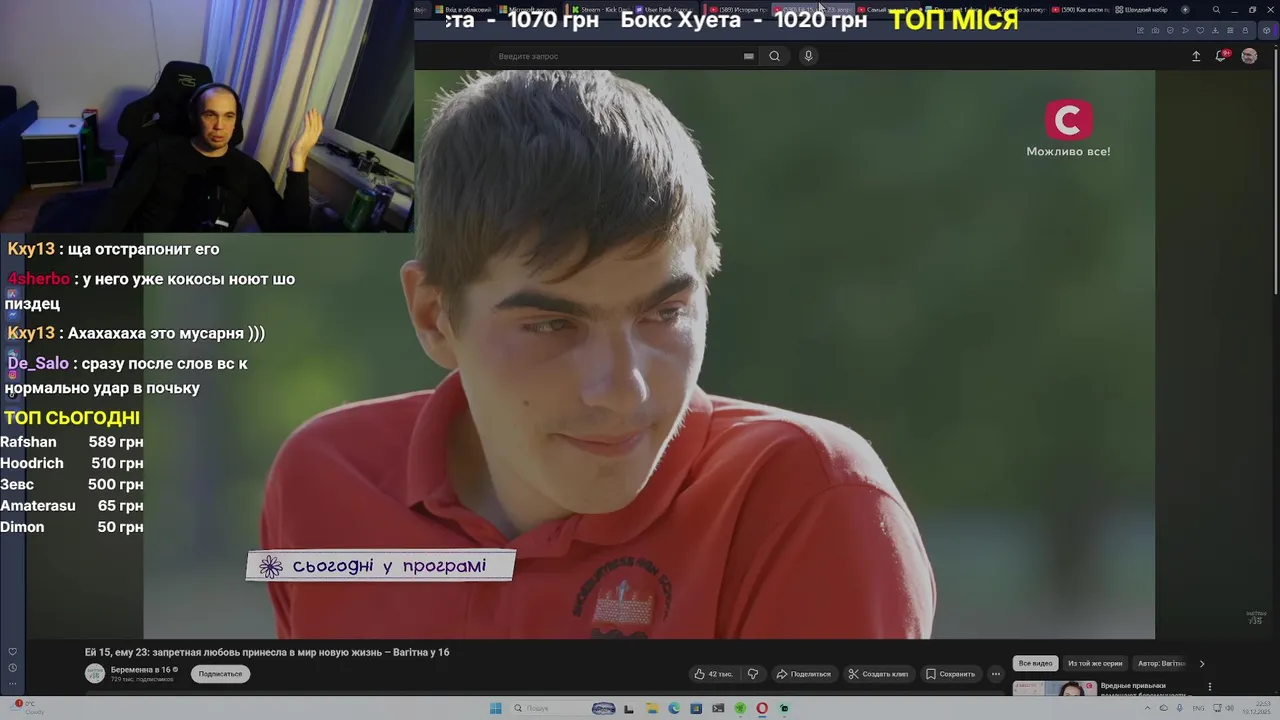Switch to "Как вести" YouTube browser tab
Image resolution: width=1280 pixels, height=720 pixels.
(x=1080, y=10)
